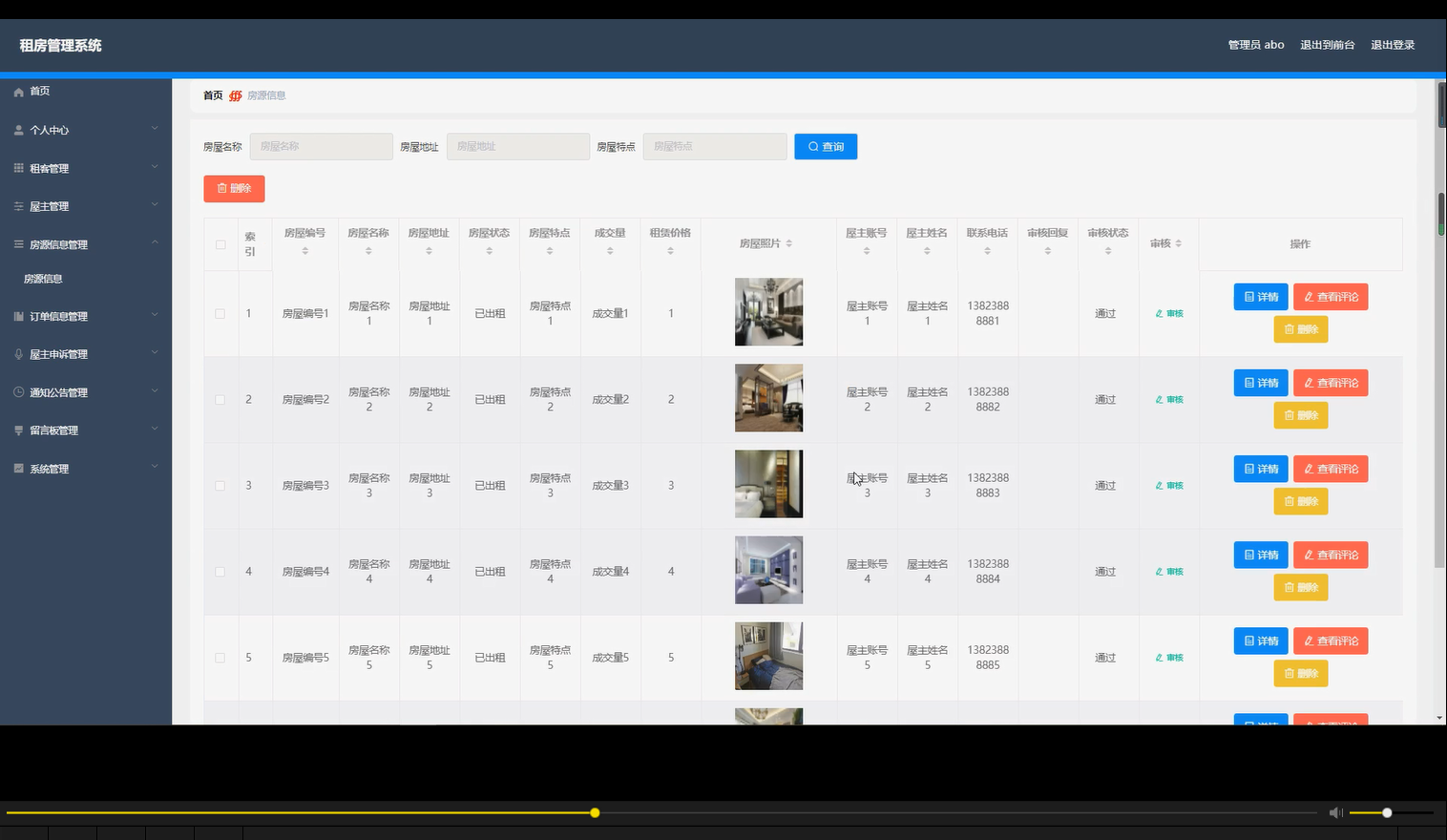Toggle the select-all checkbox in table header
1447x840 pixels.
point(220,244)
